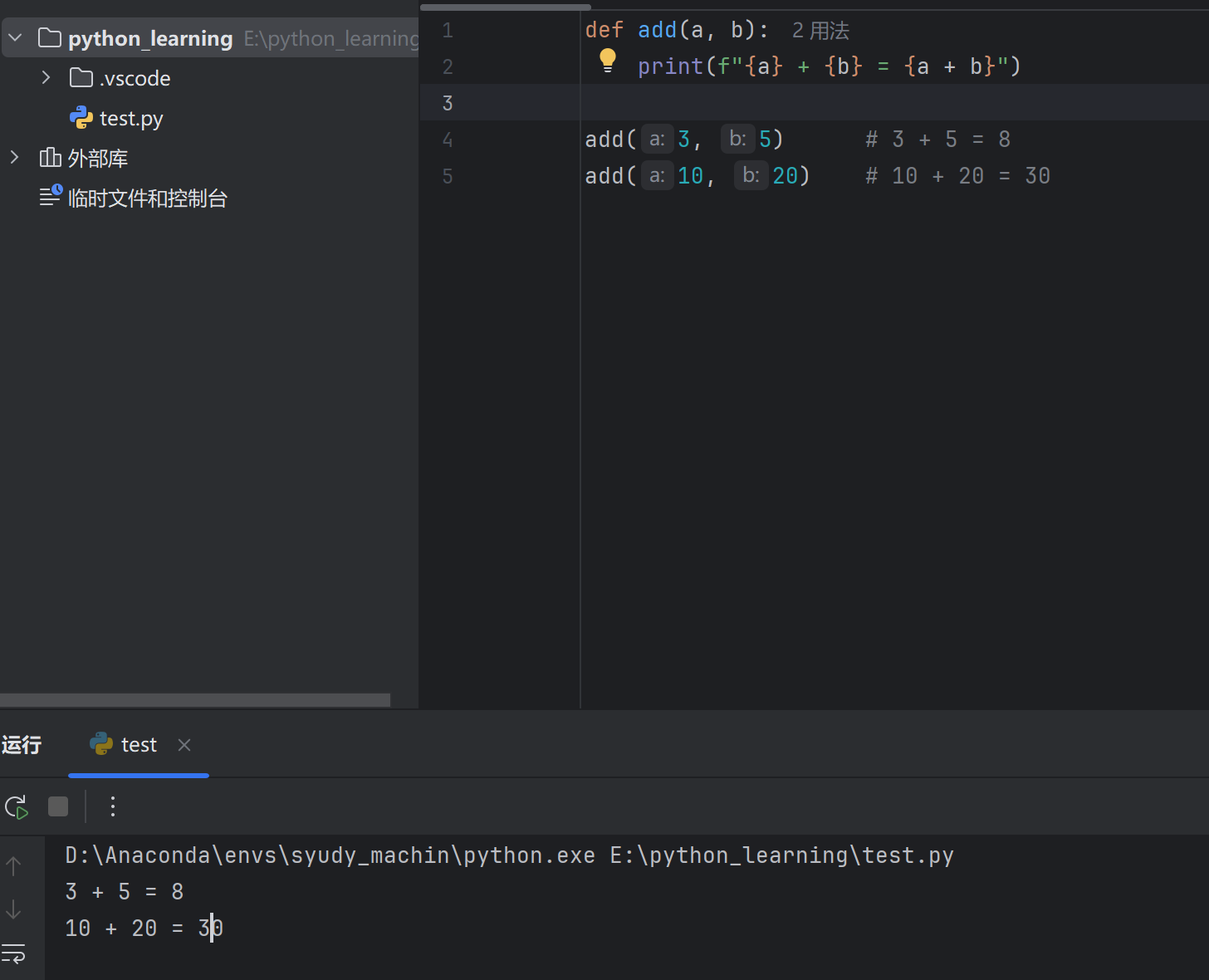This screenshot has height=980, width=1209.
Task: Click the 外部库 library icon
Action: click(50, 158)
